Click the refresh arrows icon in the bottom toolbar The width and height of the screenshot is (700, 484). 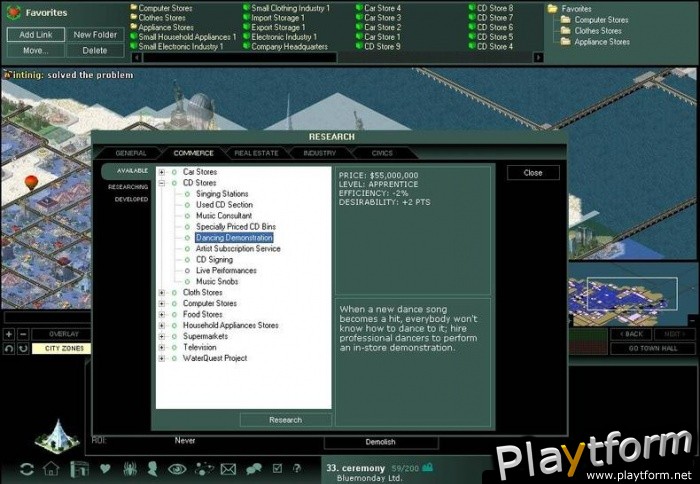(27, 469)
